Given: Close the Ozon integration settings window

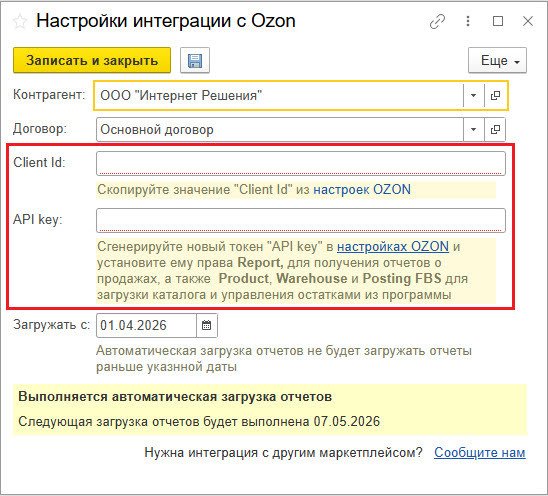Looking at the screenshot, I should pyautogui.click(x=528, y=21).
